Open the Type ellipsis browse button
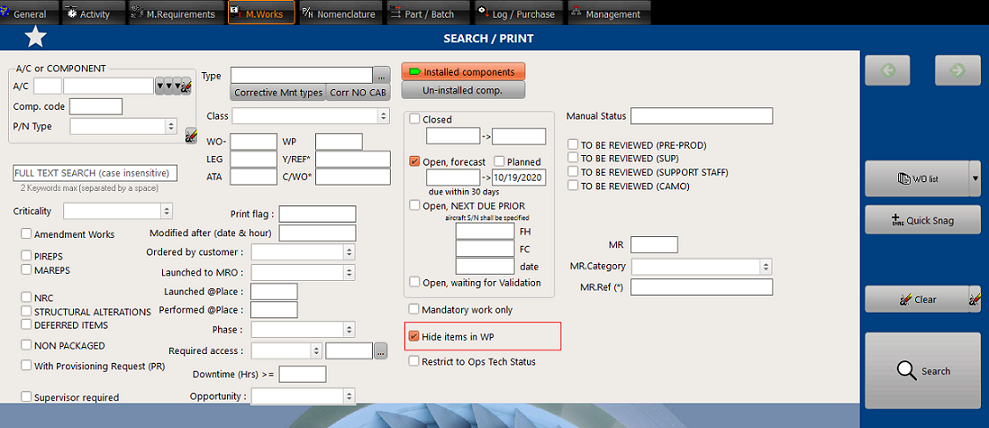This screenshot has width=989, height=428. click(x=382, y=76)
